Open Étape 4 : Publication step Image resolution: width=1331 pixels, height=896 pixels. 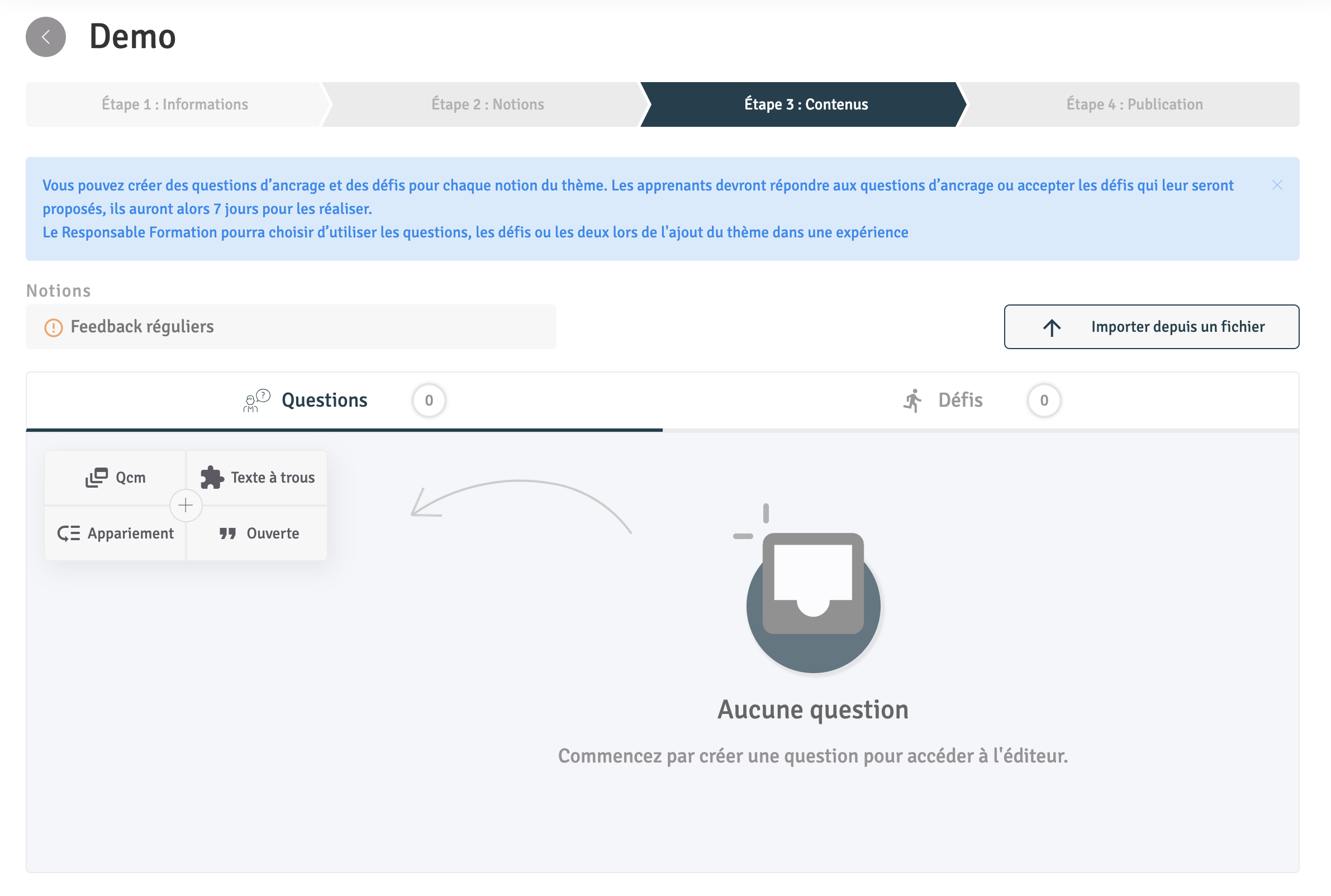tap(1134, 104)
